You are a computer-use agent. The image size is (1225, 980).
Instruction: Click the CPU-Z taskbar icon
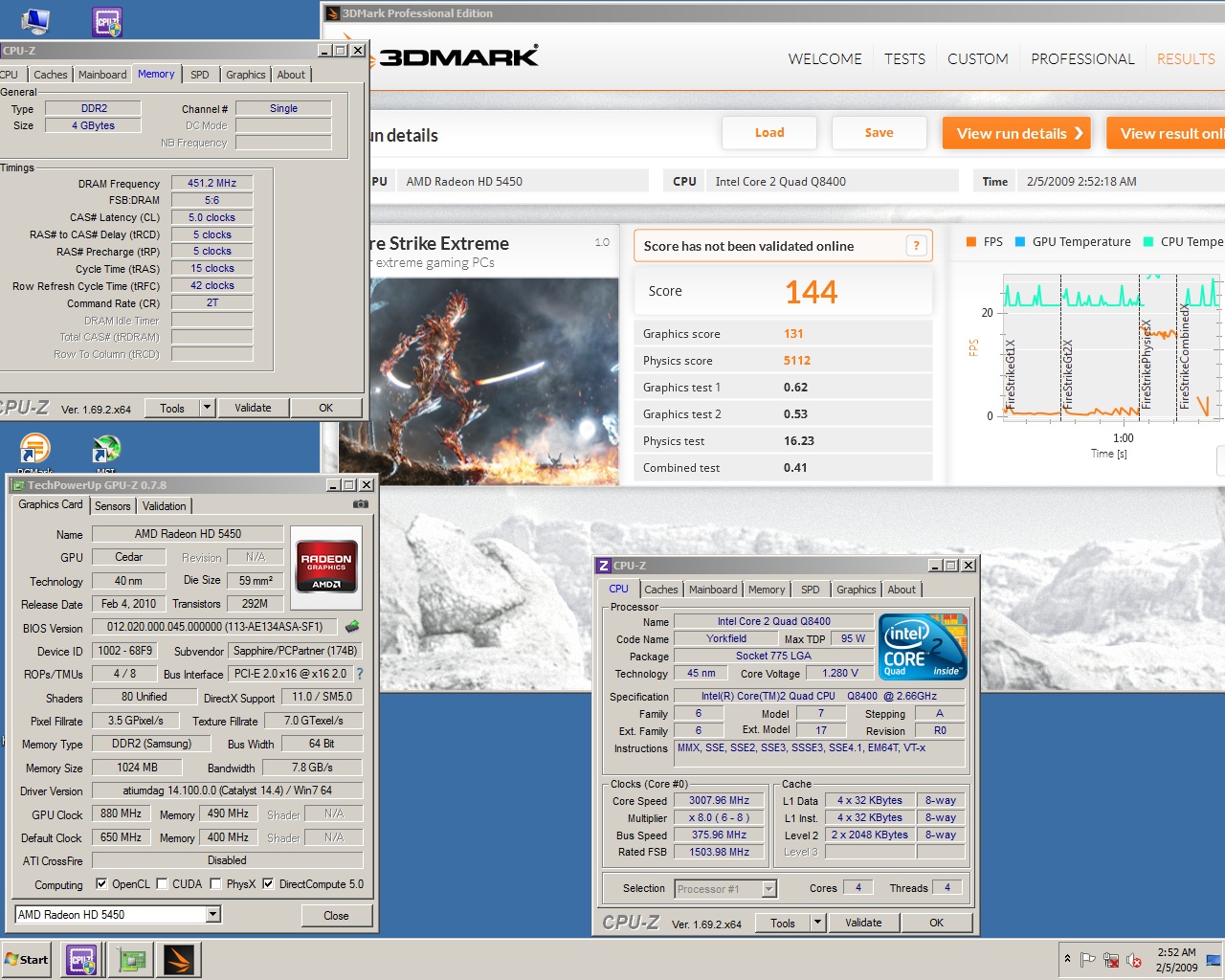point(80,960)
